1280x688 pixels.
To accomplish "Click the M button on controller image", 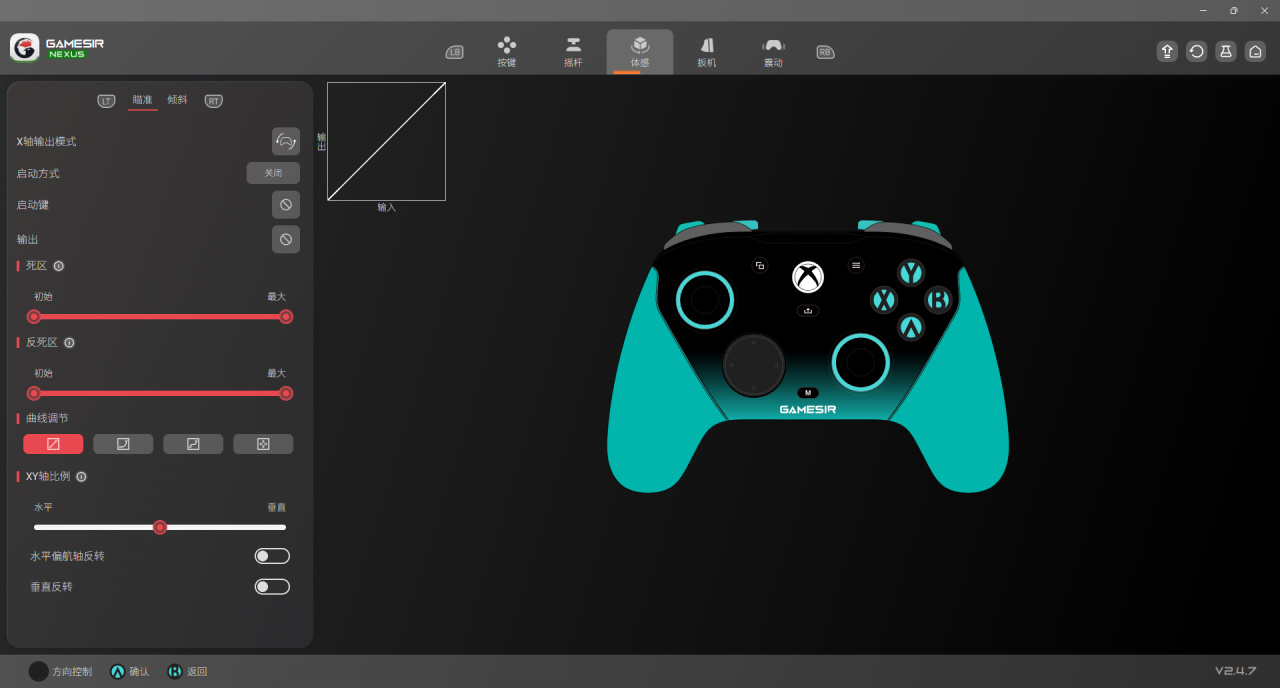I will (808, 393).
